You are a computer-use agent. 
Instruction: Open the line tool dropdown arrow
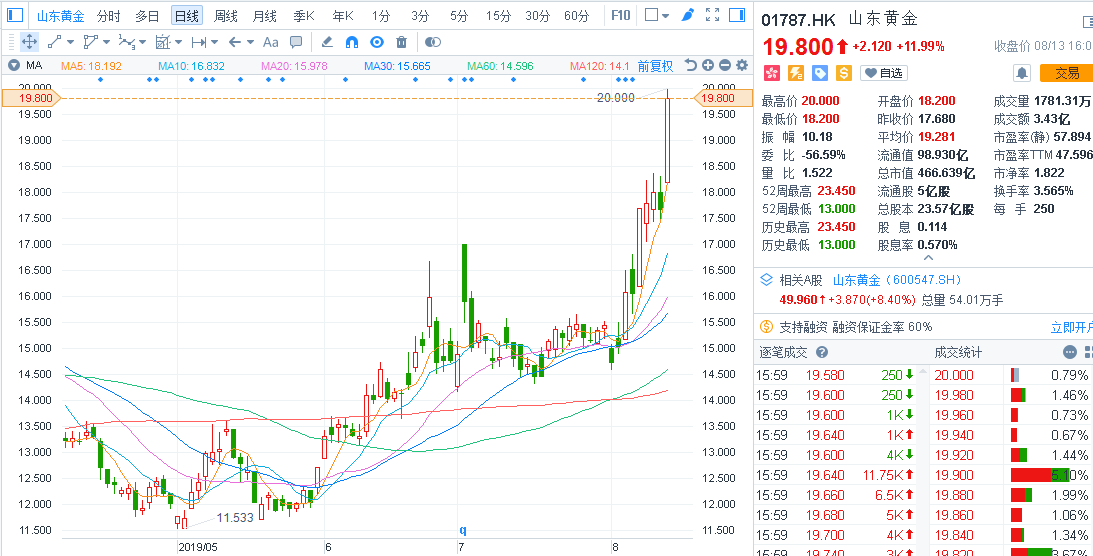click(70, 43)
